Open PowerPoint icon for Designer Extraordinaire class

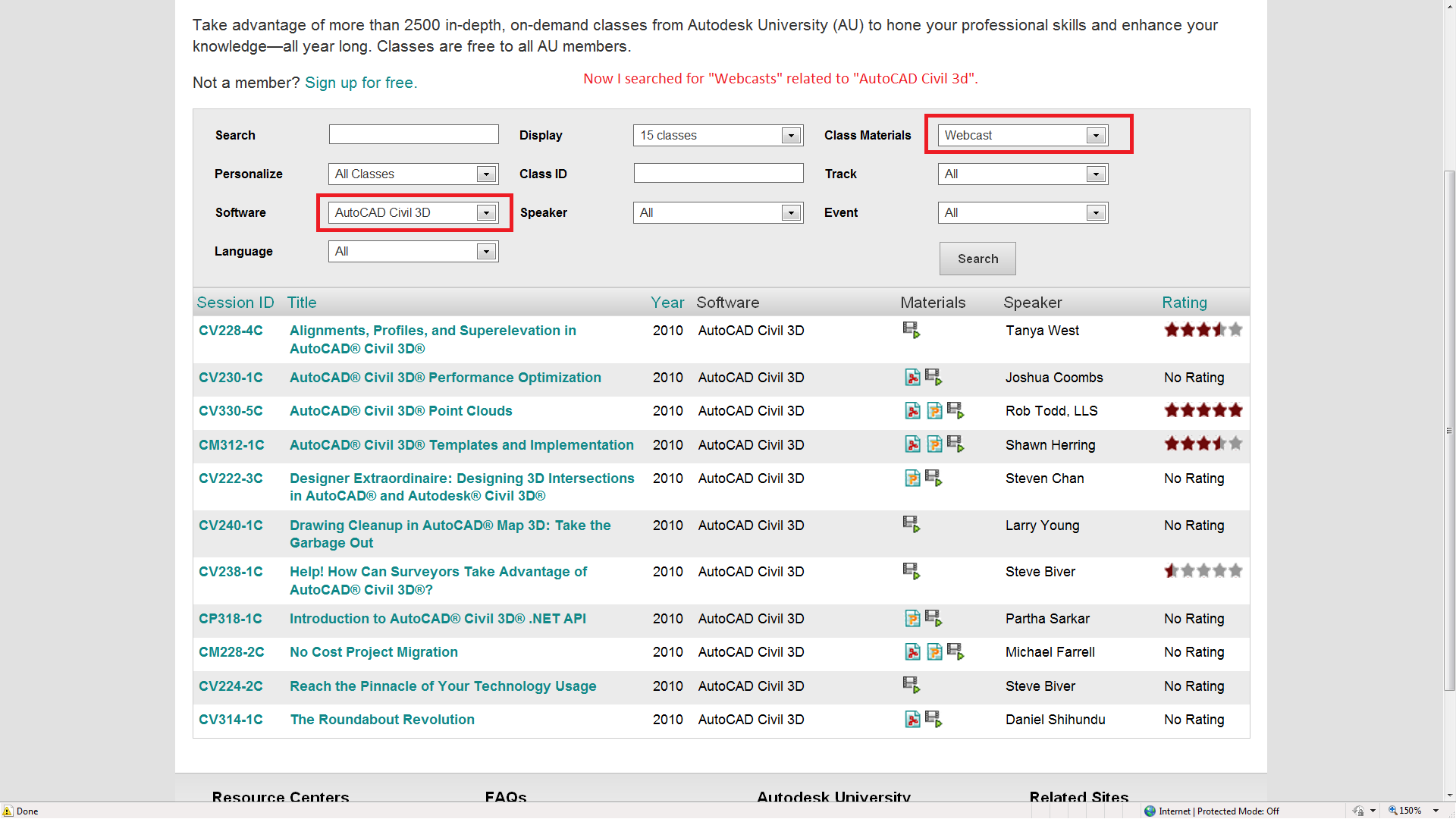[912, 479]
